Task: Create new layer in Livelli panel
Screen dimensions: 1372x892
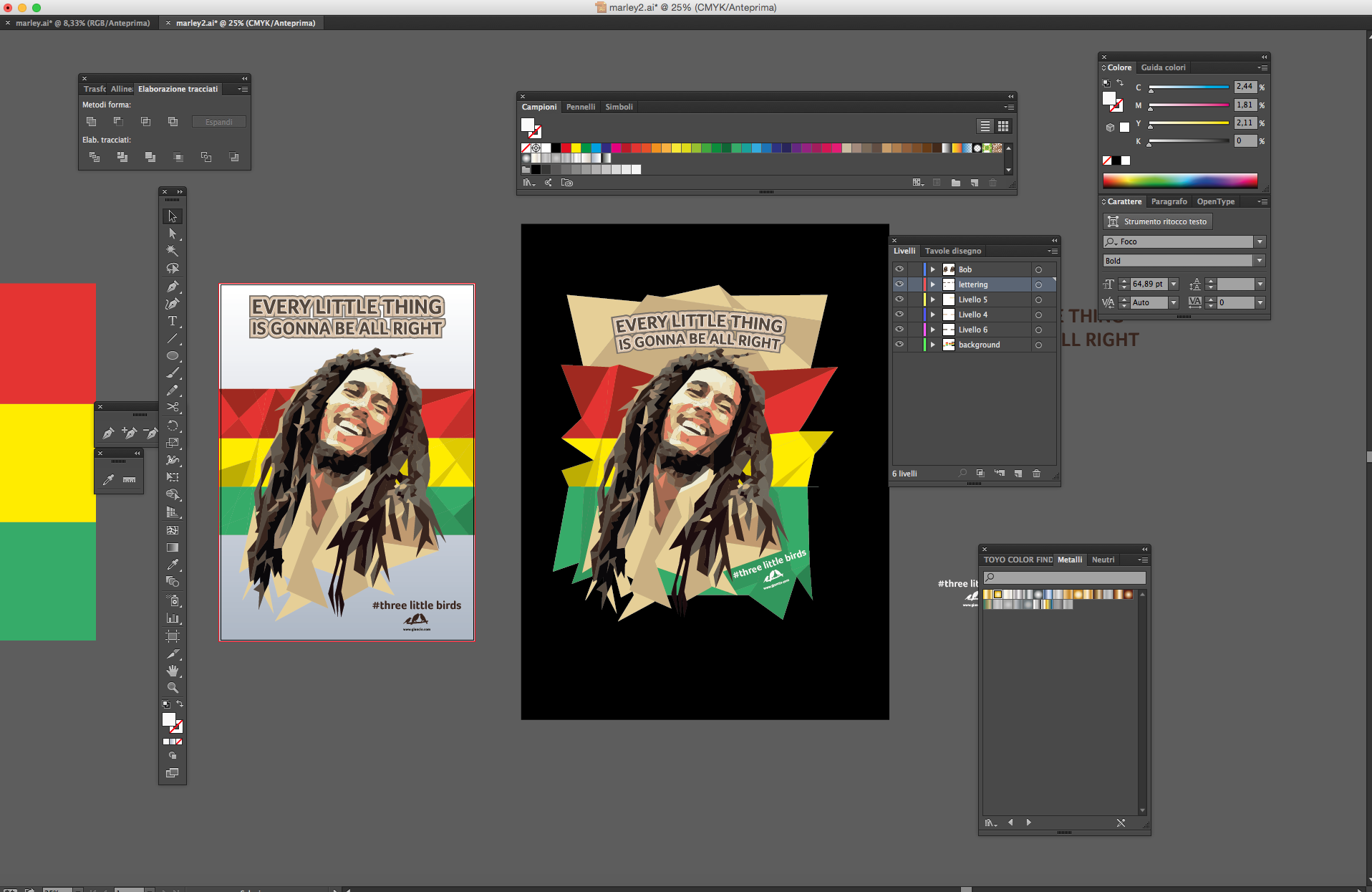Action: (x=1018, y=474)
